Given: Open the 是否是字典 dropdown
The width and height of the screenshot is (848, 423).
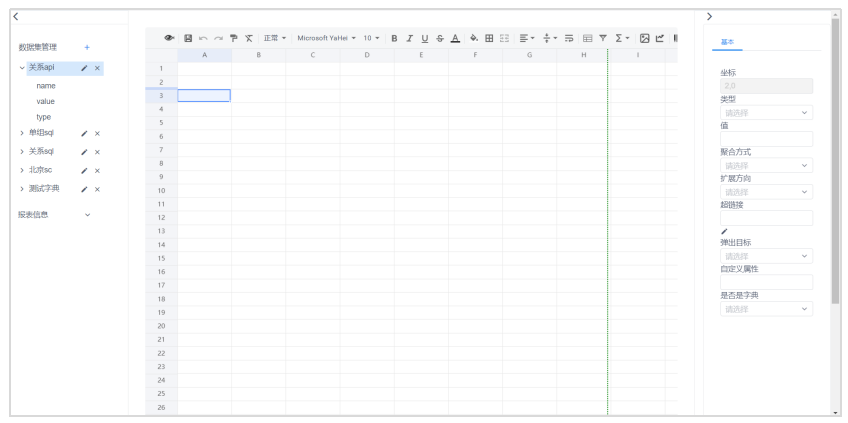Looking at the screenshot, I should [x=766, y=309].
